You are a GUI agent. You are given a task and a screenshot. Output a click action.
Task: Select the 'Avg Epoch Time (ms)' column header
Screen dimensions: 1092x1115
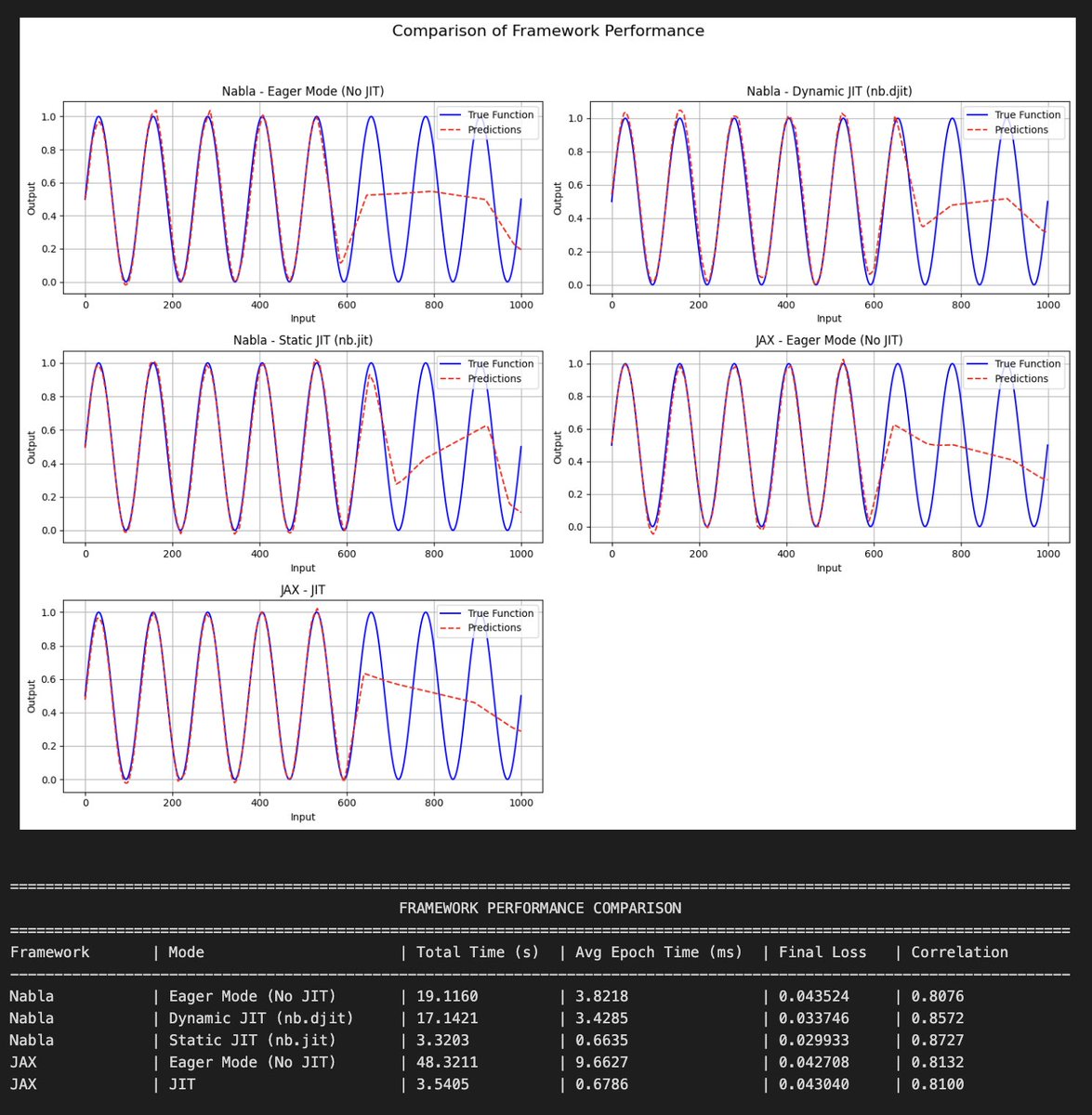click(658, 952)
